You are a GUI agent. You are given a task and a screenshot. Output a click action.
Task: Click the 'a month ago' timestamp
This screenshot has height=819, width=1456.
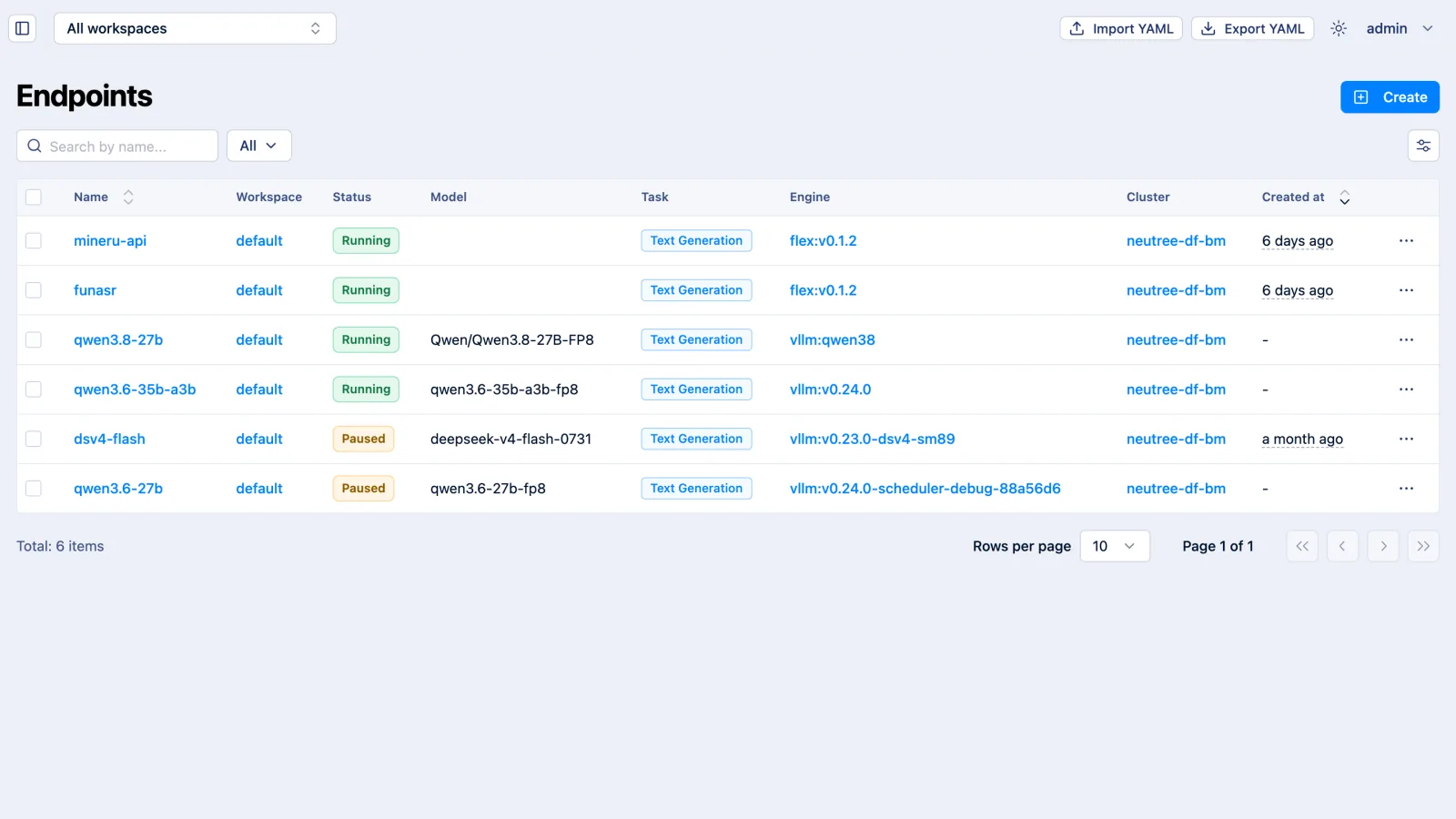[1302, 439]
